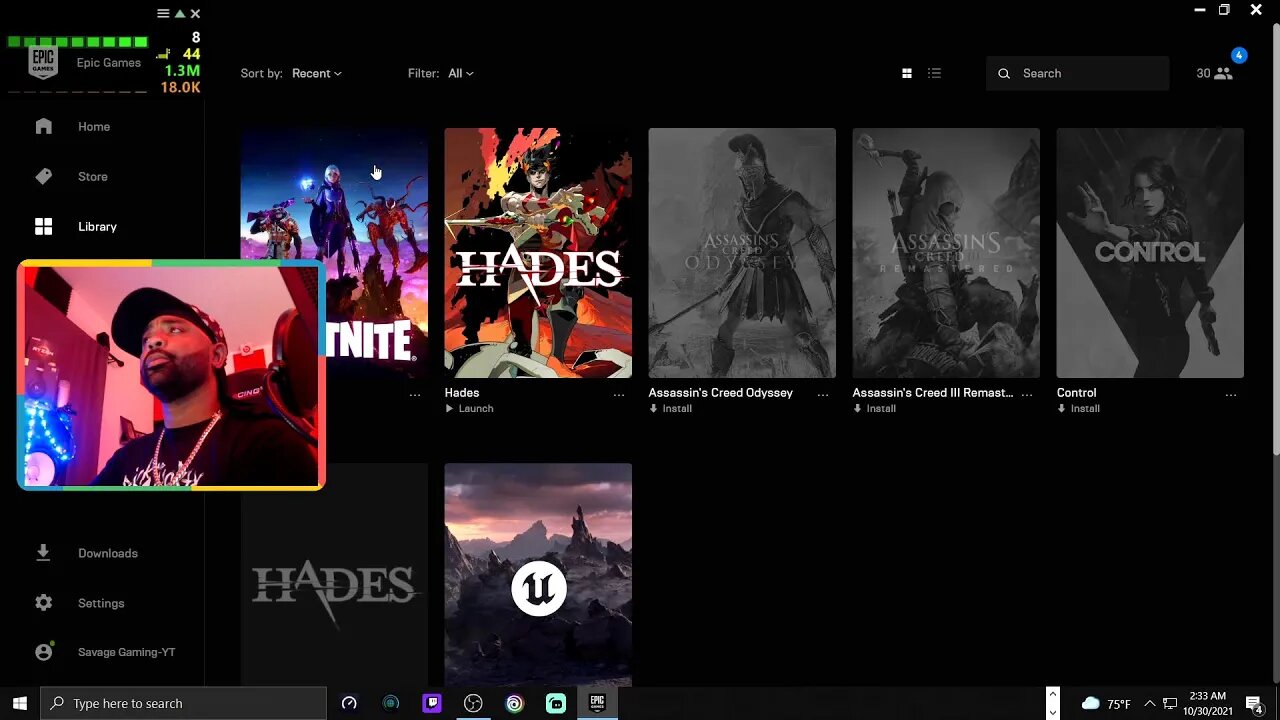
Task: Open the Windows Start menu
Action: click(x=20, y=703)
